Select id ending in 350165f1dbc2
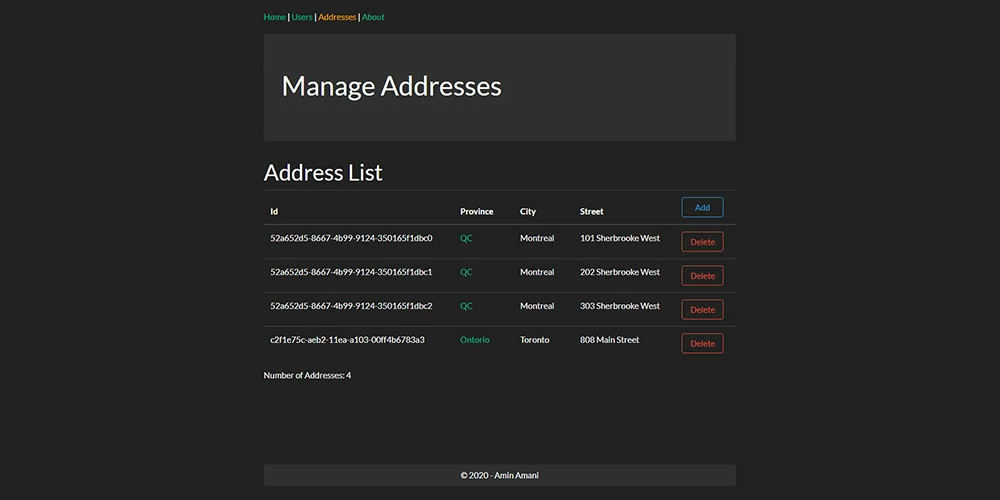Image resolution: width=1000 pixels, height=500 pixels. (351, 306)
